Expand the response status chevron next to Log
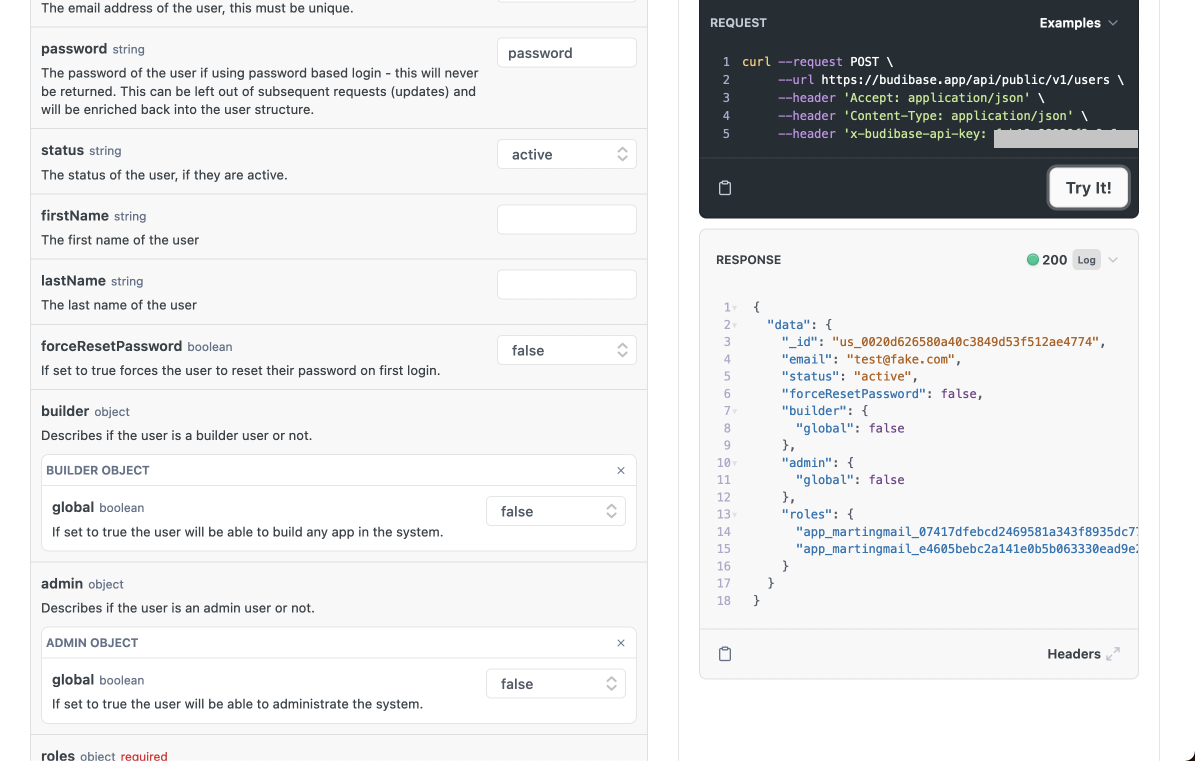 click(1113, 260)
